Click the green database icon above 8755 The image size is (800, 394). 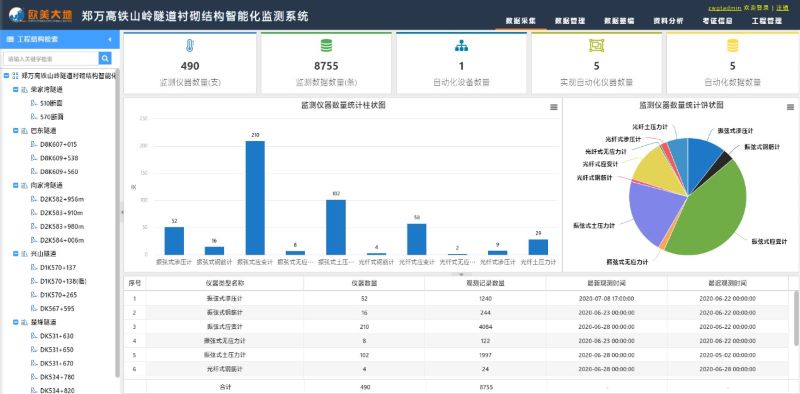click(x=327, y=46)
